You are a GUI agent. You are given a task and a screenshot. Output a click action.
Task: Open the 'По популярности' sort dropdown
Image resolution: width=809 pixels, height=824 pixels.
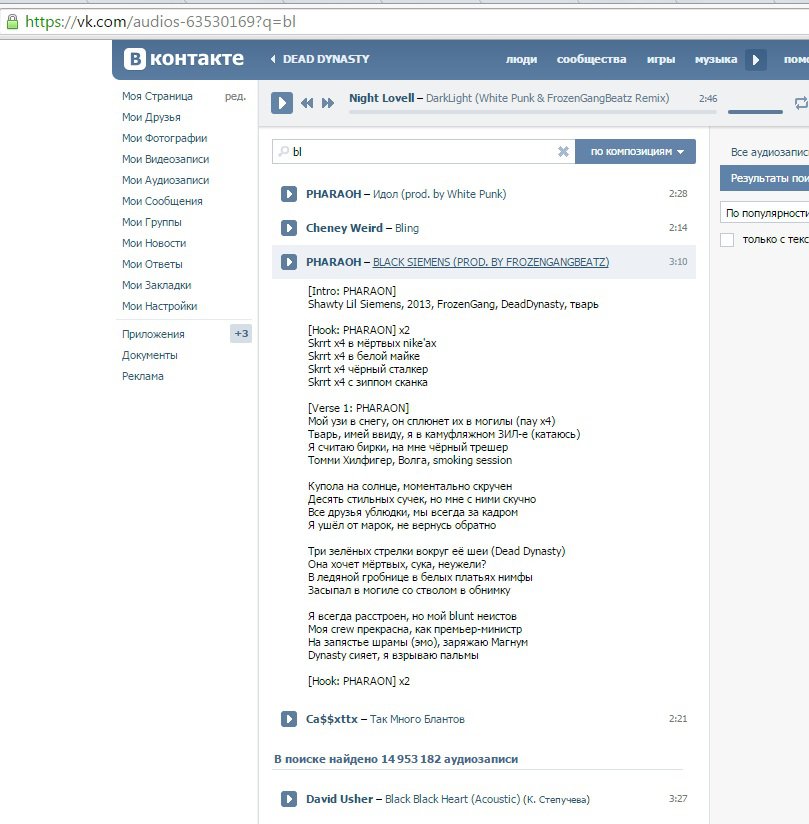pos(764,213)
